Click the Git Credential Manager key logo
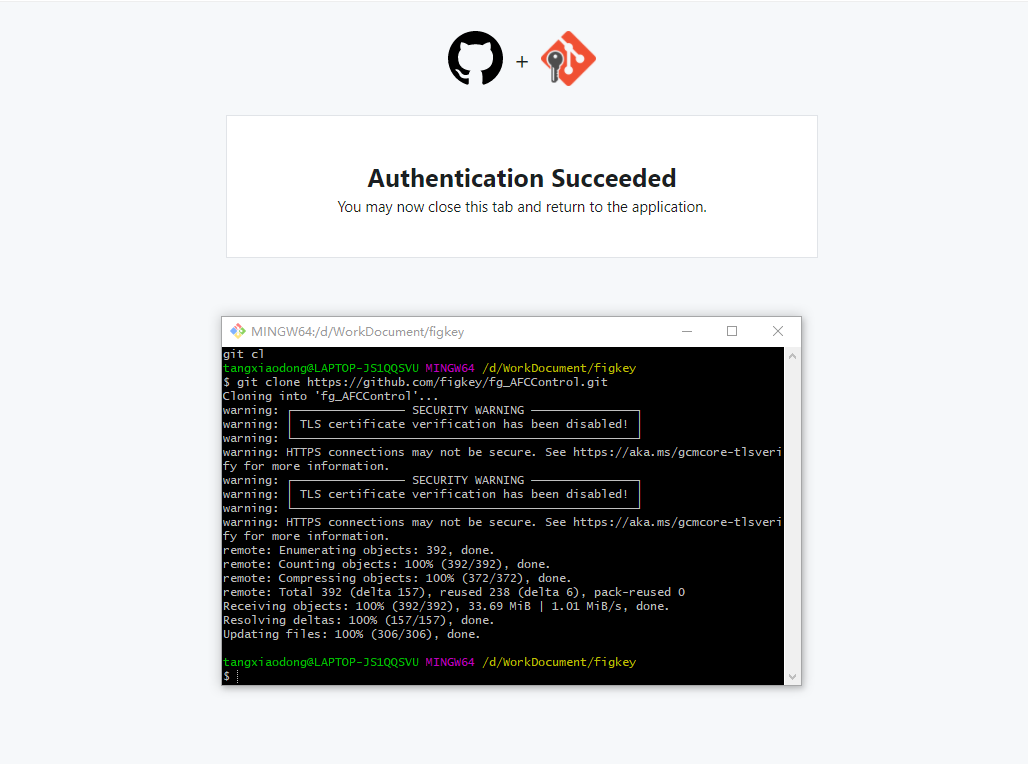This screenshot has width=1028, height=764. click(567, 58)
